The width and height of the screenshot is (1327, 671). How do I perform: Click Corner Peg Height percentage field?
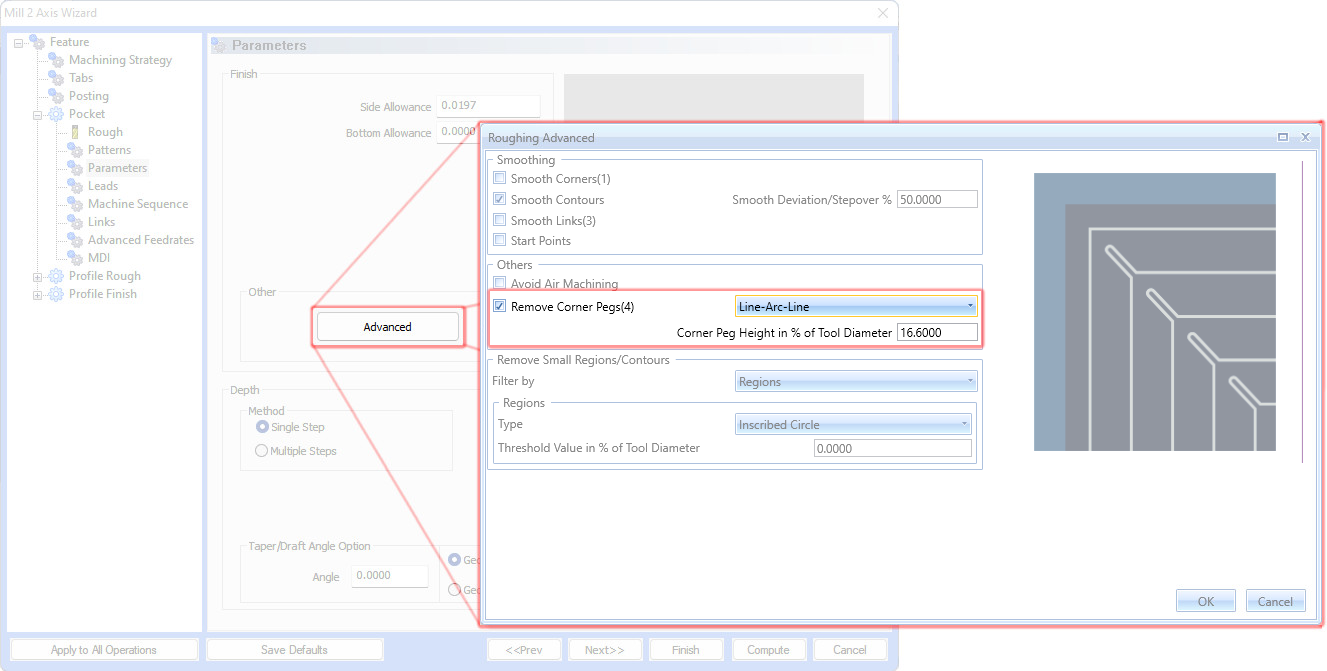point(937,332)
